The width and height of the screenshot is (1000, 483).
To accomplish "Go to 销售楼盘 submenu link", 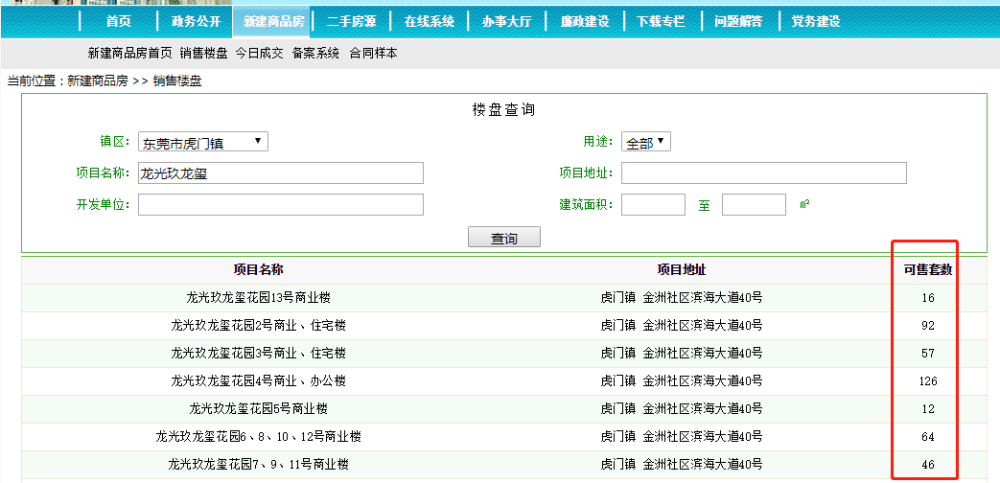I will point(203,54).
